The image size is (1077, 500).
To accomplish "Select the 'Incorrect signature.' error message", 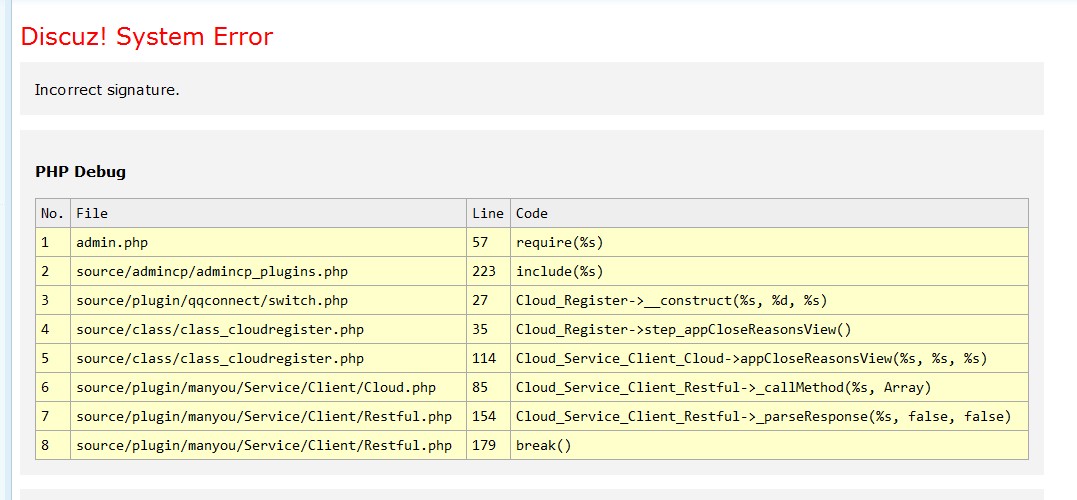I will (107, 90).
